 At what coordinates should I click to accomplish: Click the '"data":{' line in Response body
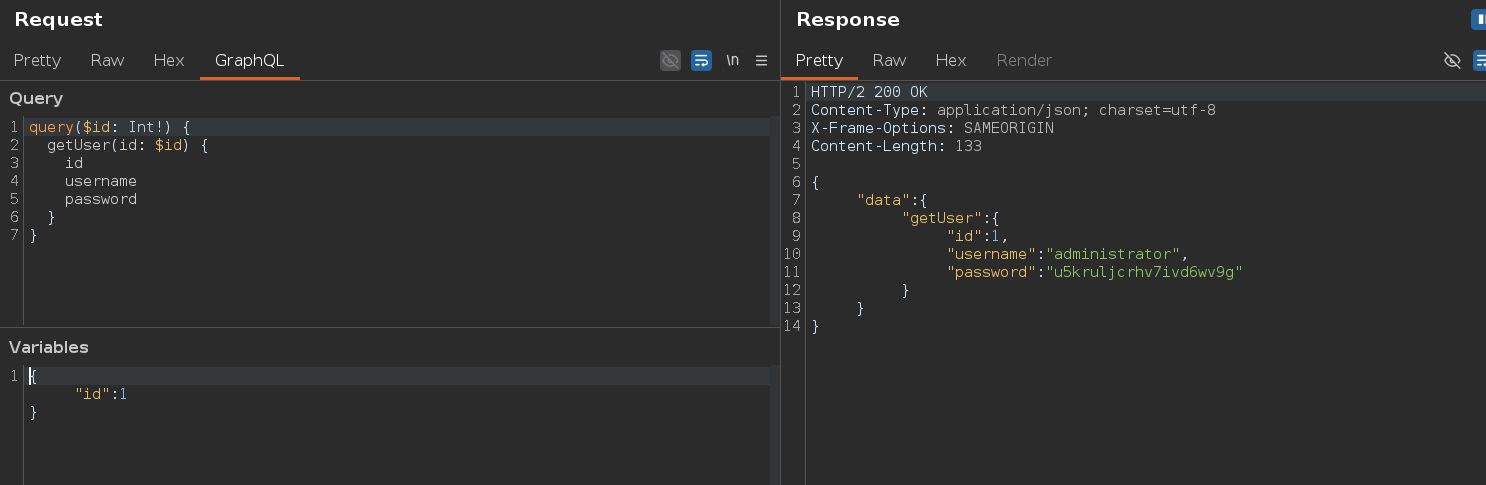pyautogui.click(x=893, y=200)
